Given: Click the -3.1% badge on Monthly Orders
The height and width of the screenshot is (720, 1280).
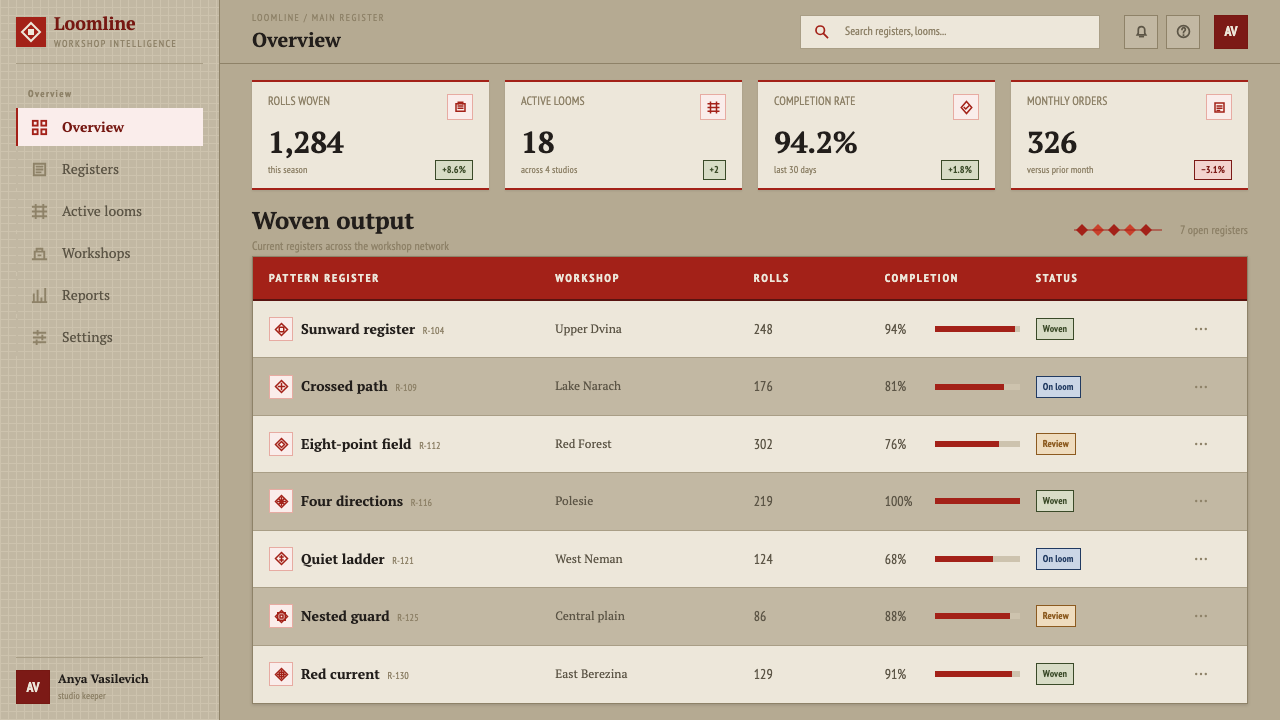Looking at the screenshot, I should 1213,170.
